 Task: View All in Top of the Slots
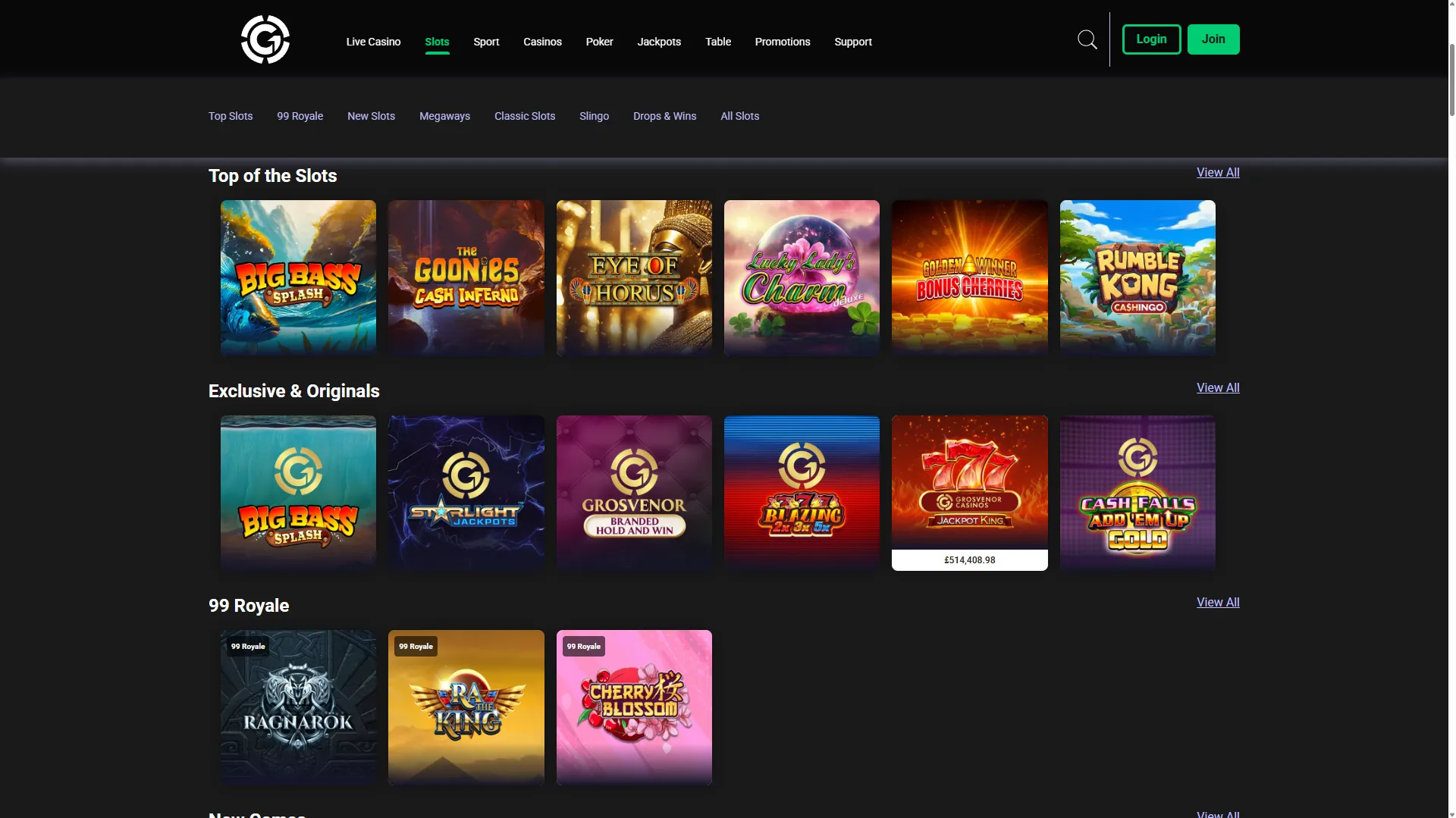coord(1218,172)
